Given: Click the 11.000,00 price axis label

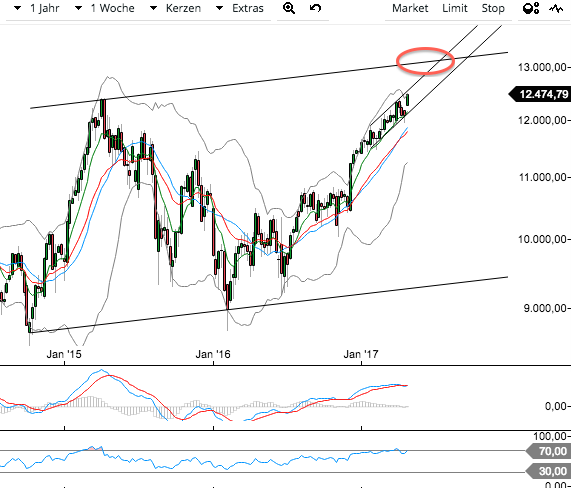Looking at the screenshot, I should [542, 177].
